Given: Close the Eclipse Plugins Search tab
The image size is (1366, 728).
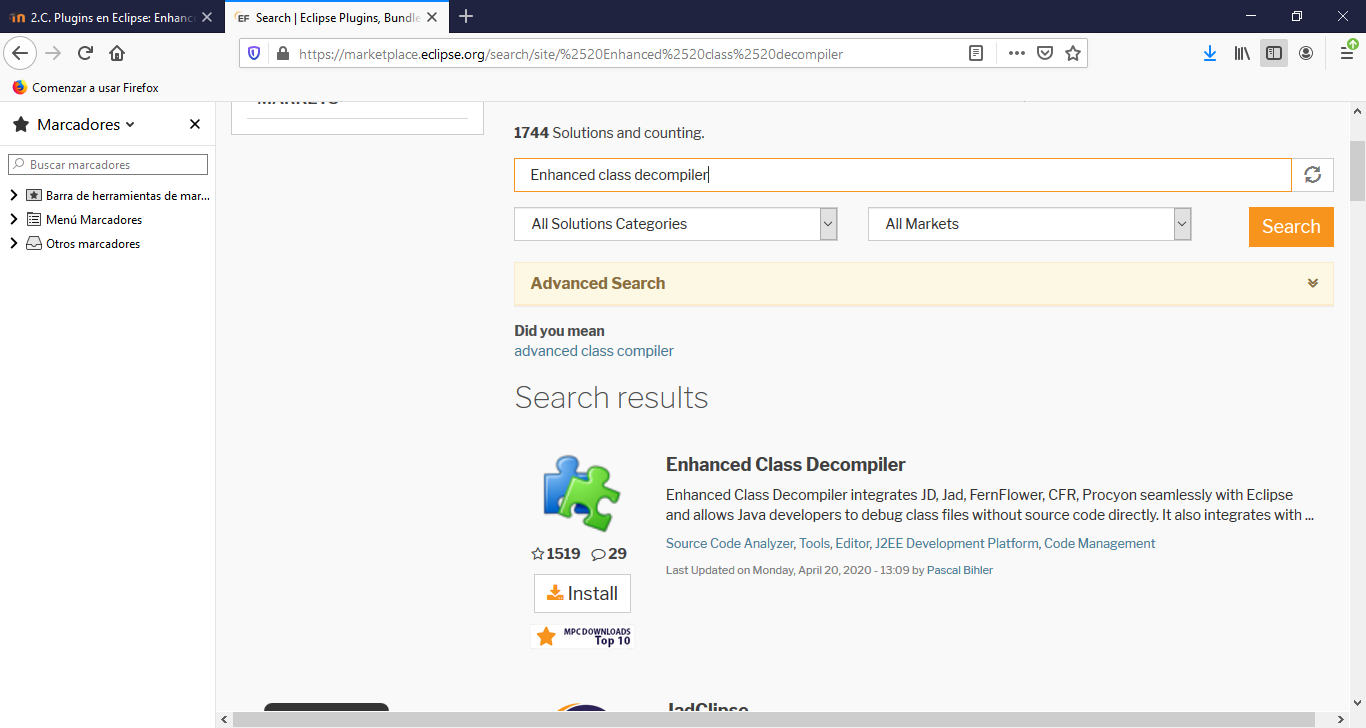Looking at the screenshot, I should pyautogui.click(x=431, y=17).
